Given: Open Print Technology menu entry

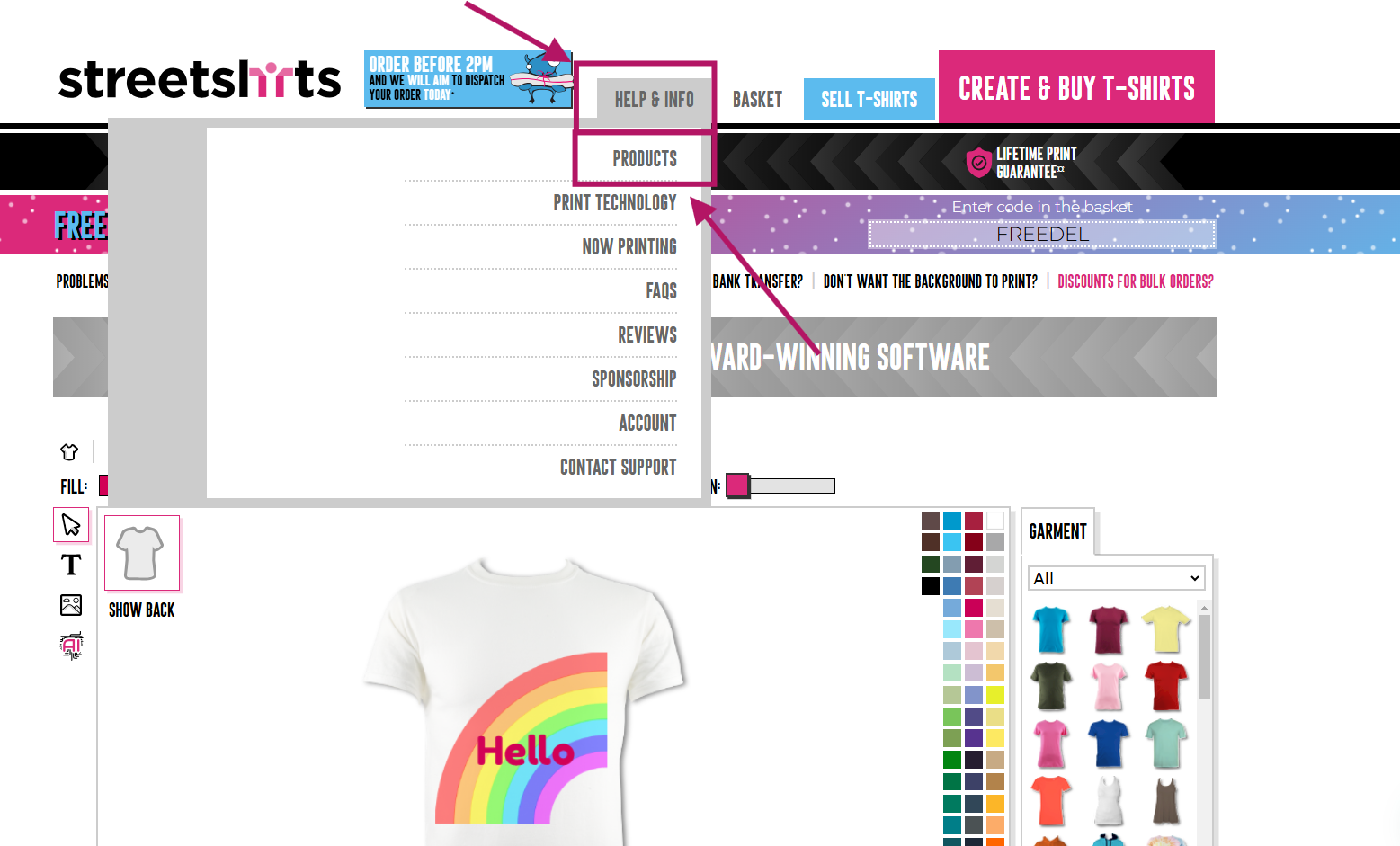Looking at the screenshot, I should pyautogui.click(x=615, y=203).
